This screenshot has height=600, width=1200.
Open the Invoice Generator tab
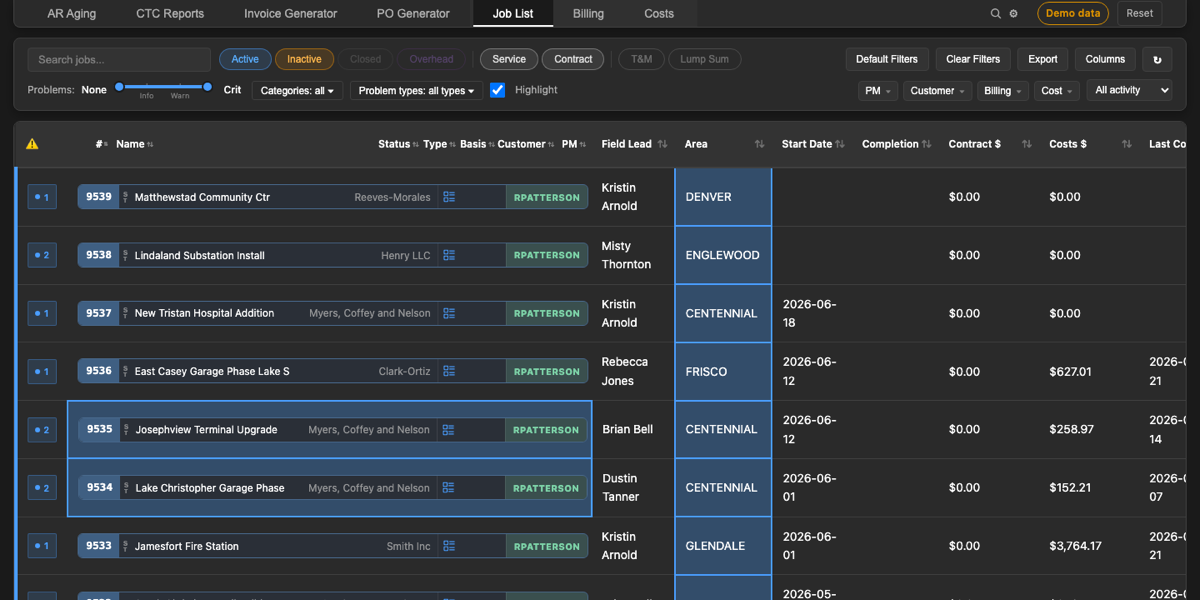(x=291, y=14)
